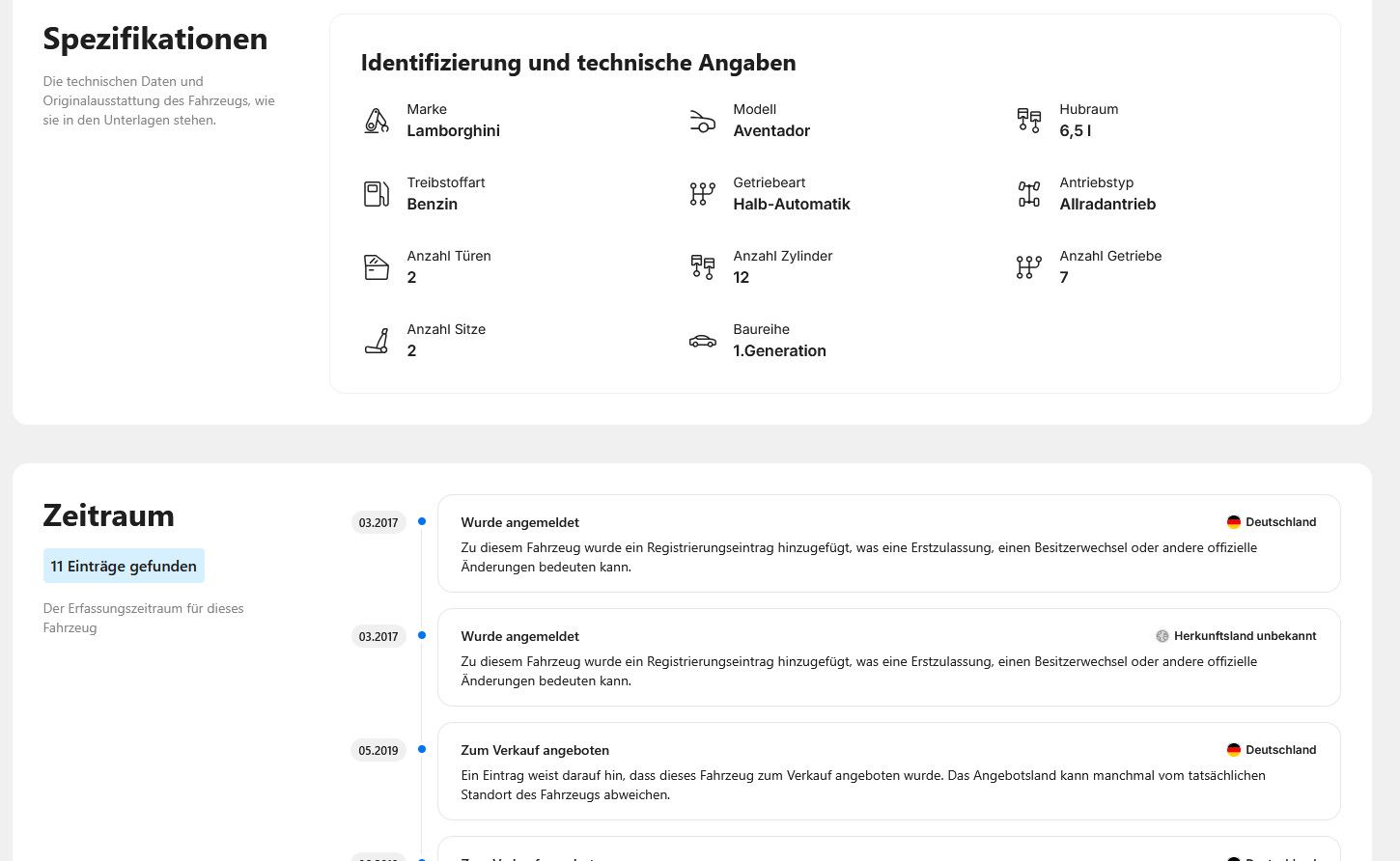Click the Hubraum engine icon beside 6,5 l
Viewport: 1400px width, 861px height.
click(x=1029, y=121)
